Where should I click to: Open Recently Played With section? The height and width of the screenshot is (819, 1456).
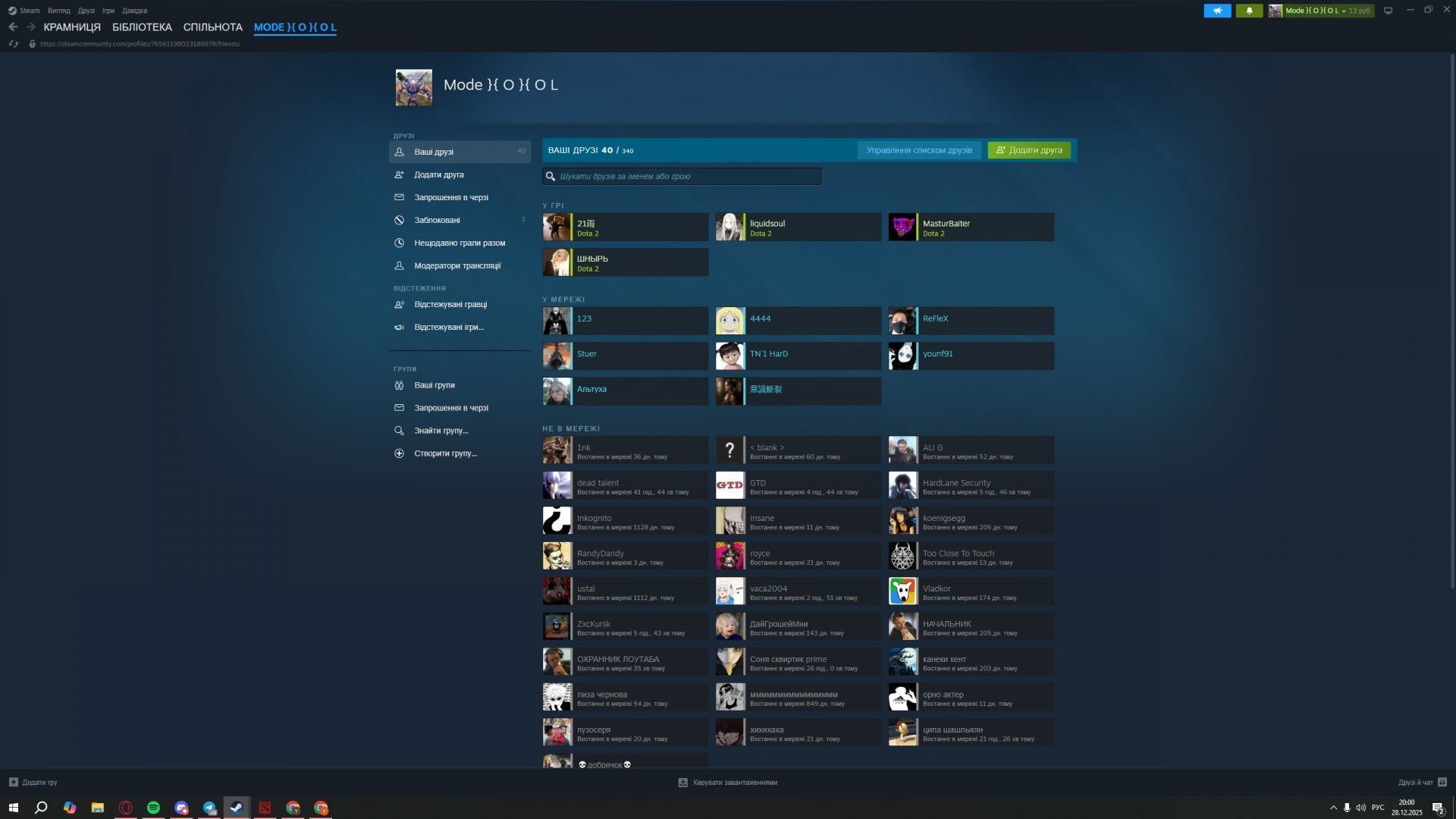point(459,243)
